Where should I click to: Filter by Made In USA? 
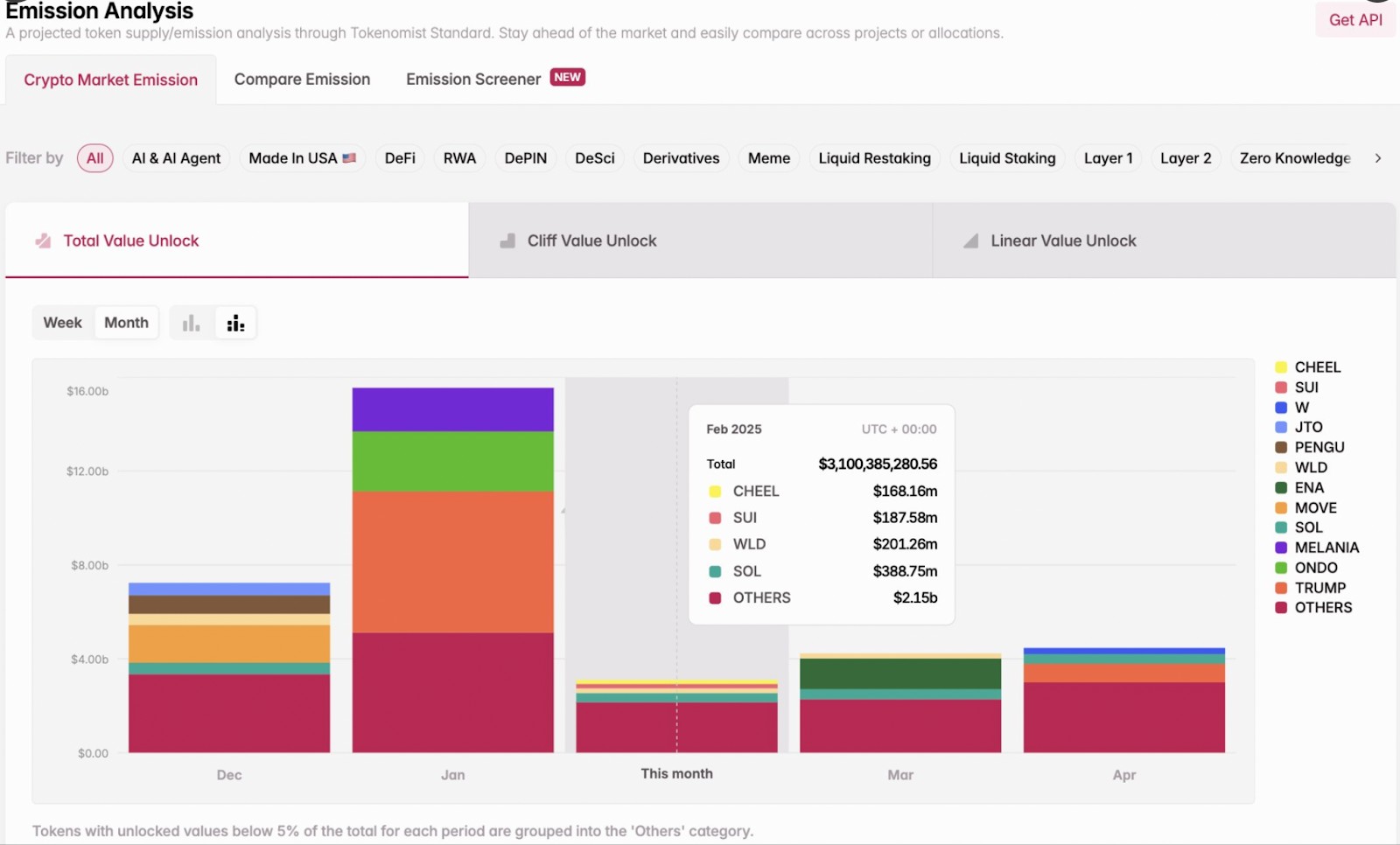click(302, 158)
